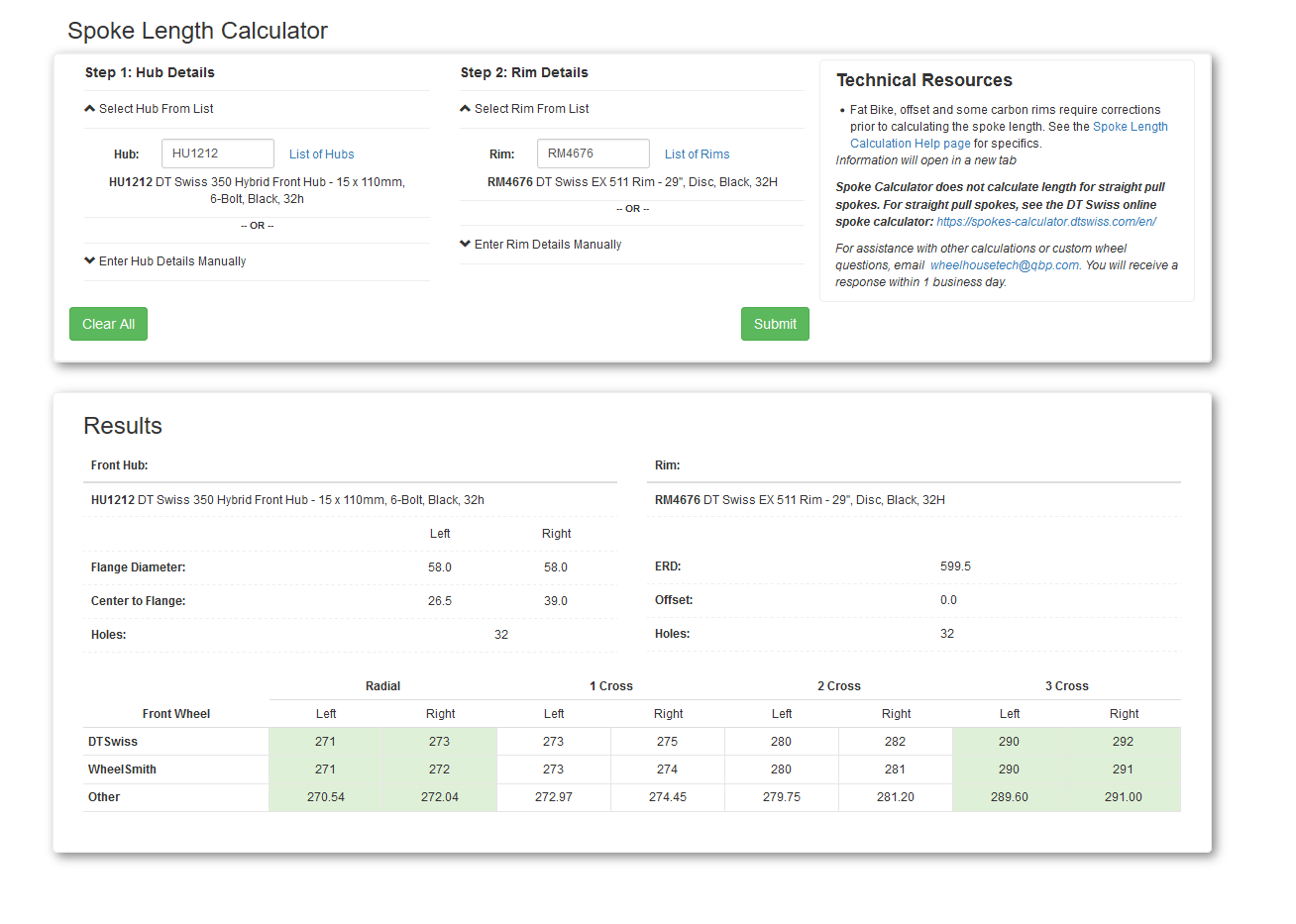Expand Enter Hub Details Manually section
The image size is (1296, 924).
click(x=165, y=261)
